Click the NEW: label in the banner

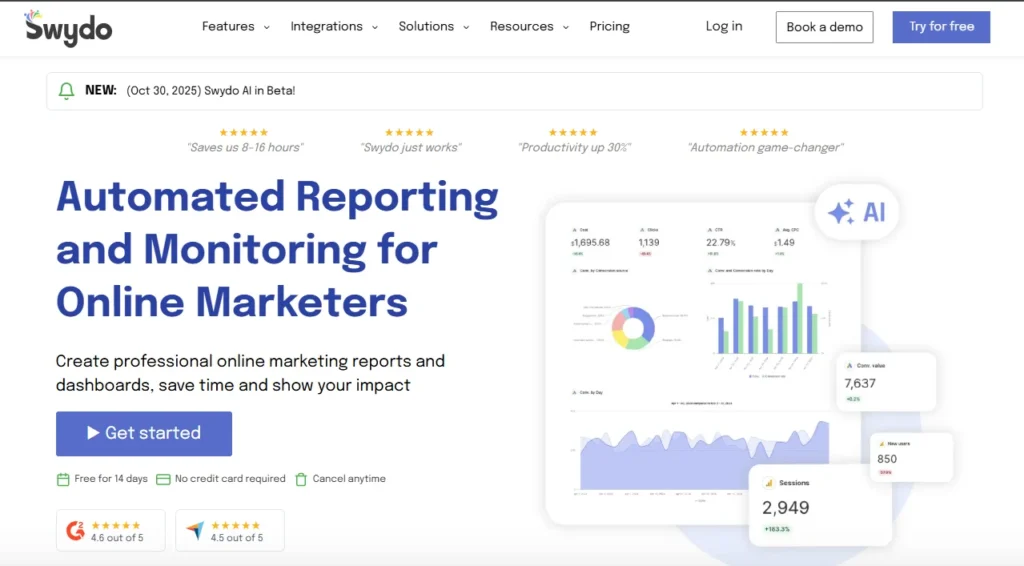tap(101, 90)
